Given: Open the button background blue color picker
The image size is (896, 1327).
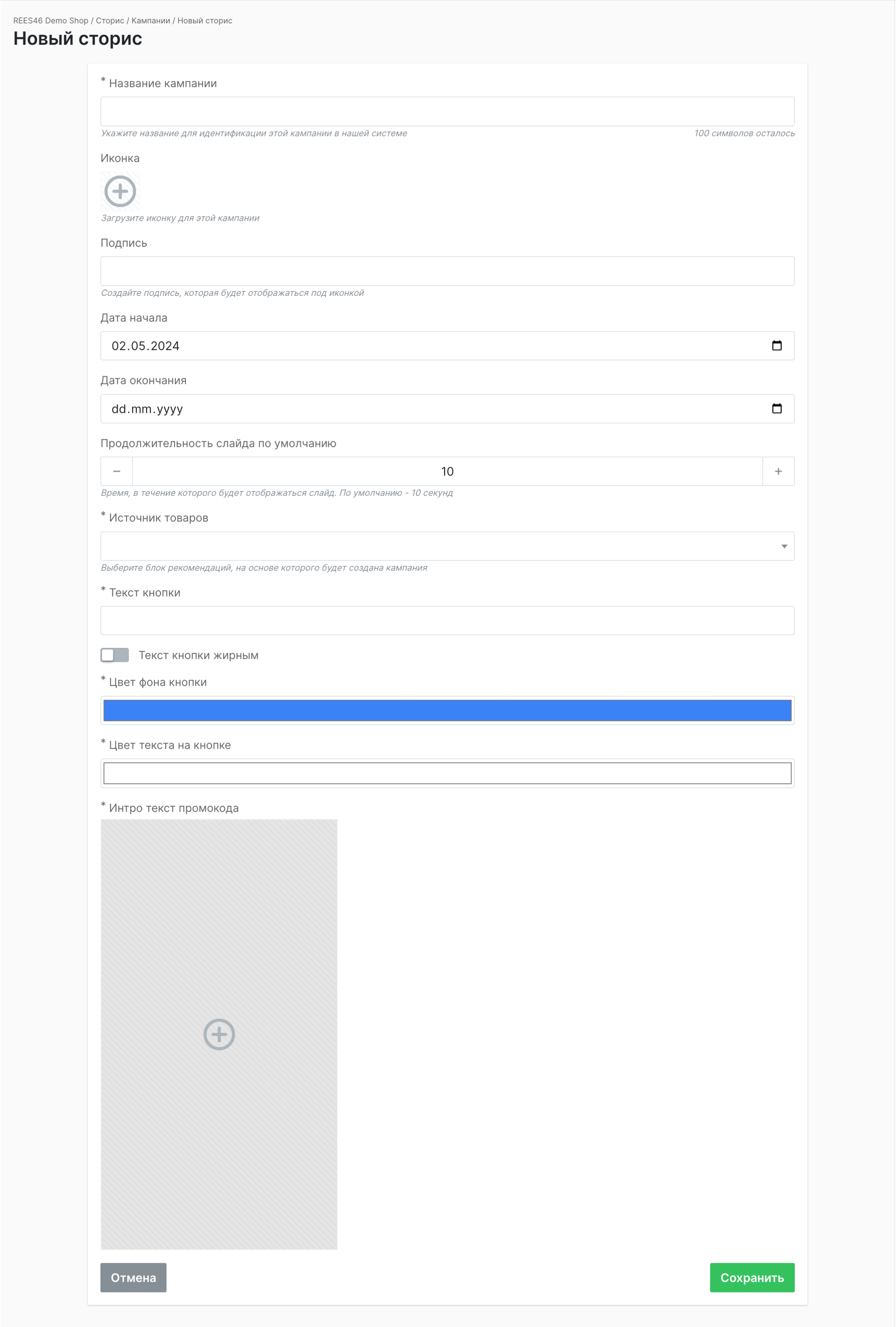Looking at the screenshot, I should point(447,710).
